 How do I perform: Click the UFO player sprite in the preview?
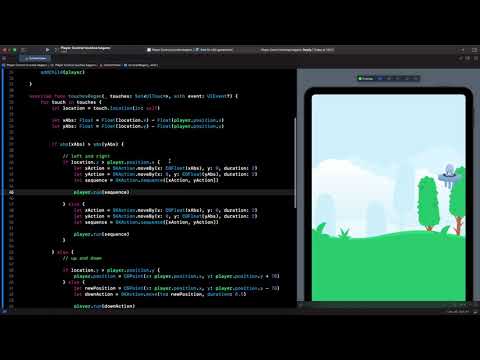click(x=448, y=175)
